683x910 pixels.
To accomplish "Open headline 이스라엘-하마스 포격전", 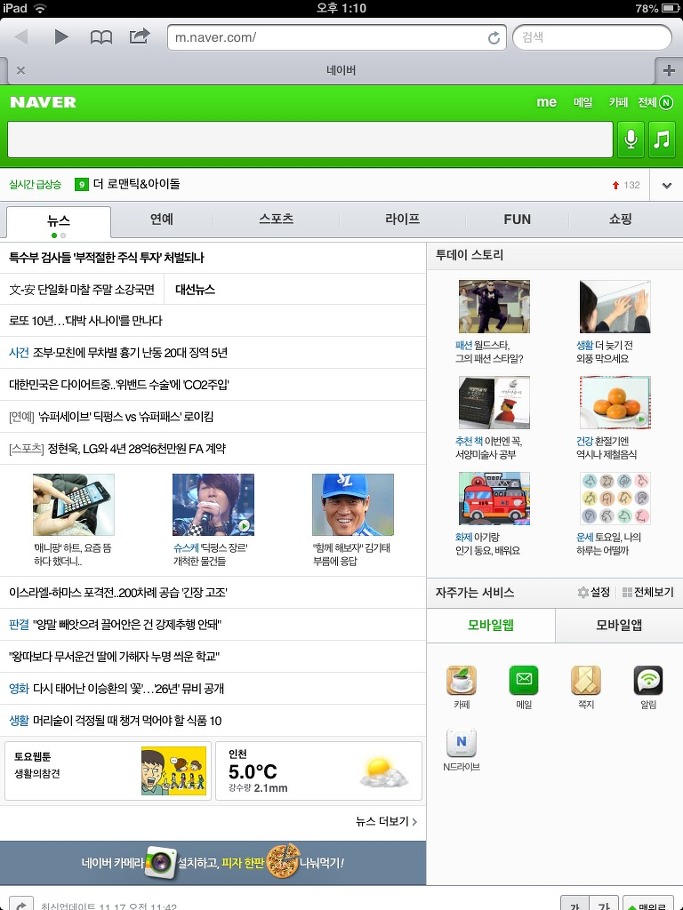I will click(118, 593).
